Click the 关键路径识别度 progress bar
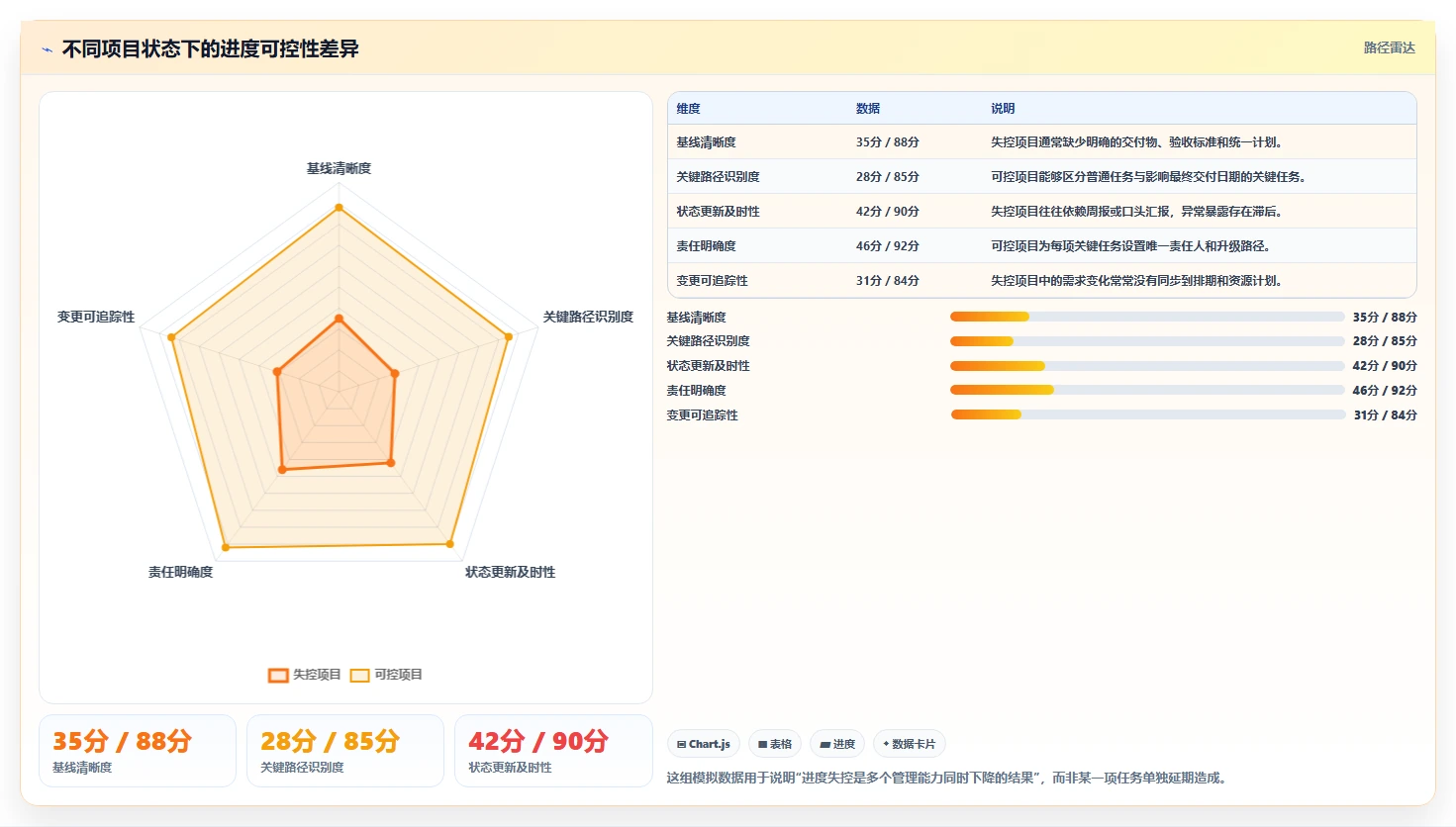The height and width of the screenshot is (827, 1456). 1147,341
